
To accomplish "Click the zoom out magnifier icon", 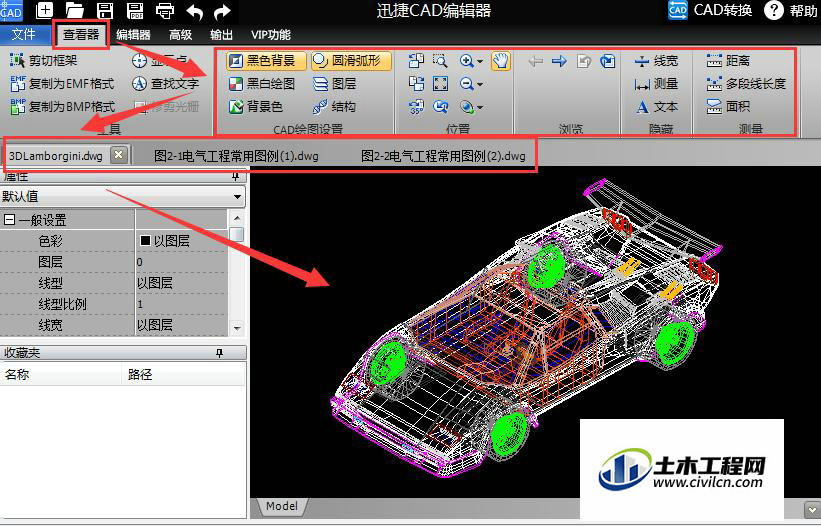I will click(x=466, y=84).
